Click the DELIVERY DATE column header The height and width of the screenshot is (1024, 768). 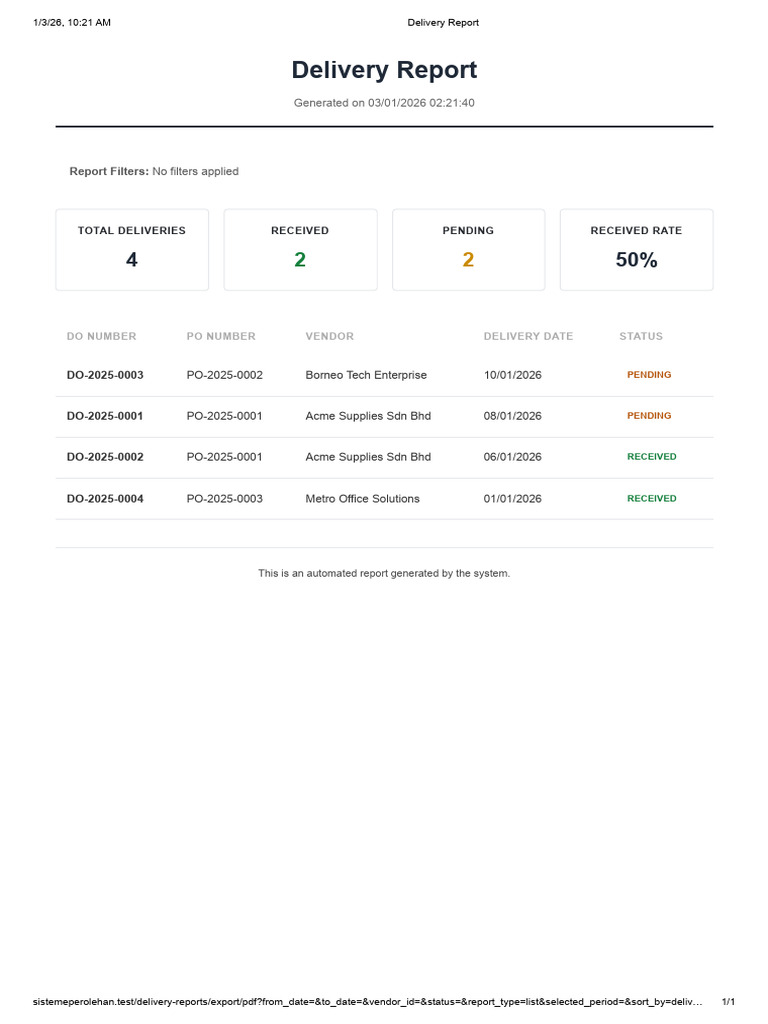coord(528,336)
